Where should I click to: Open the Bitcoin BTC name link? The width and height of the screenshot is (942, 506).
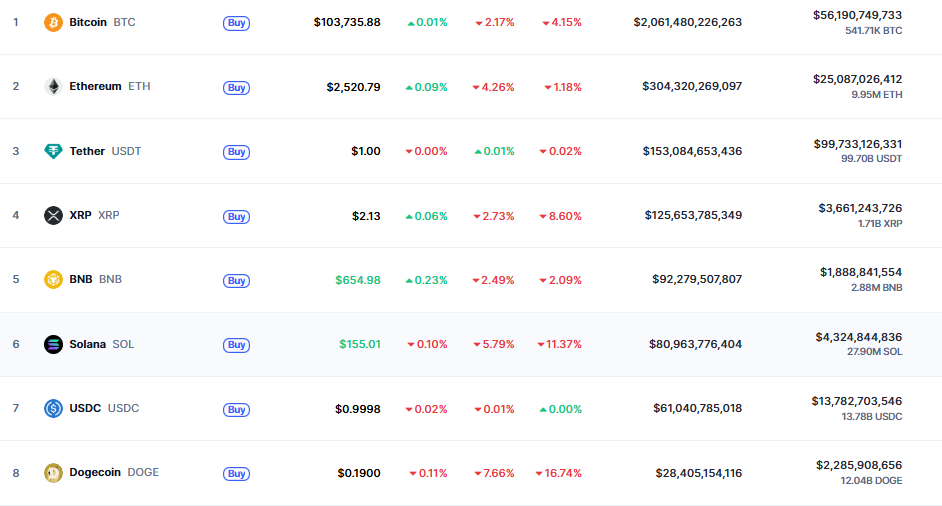102,22
